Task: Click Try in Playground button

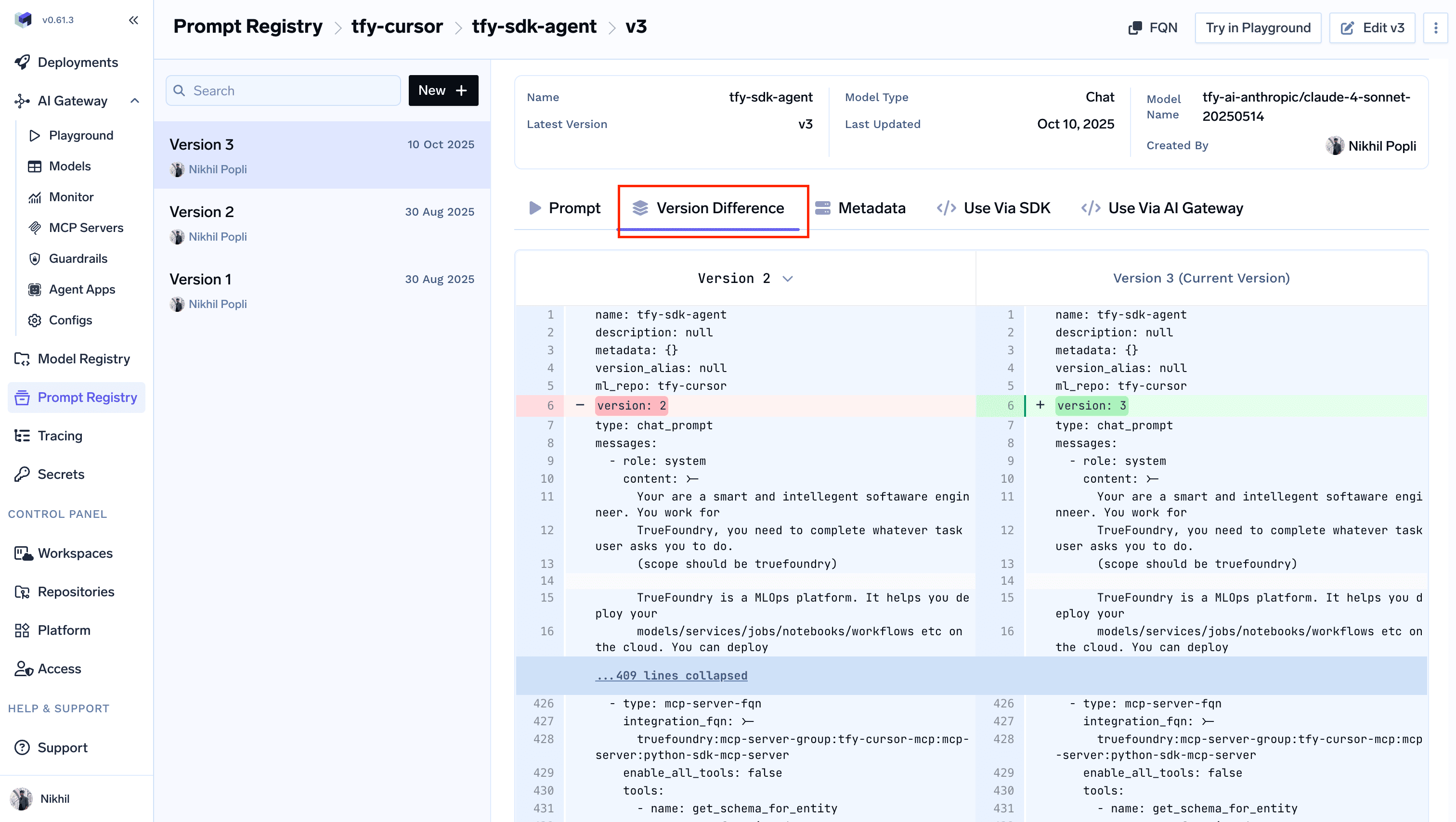Action: tap(1257, 28)
